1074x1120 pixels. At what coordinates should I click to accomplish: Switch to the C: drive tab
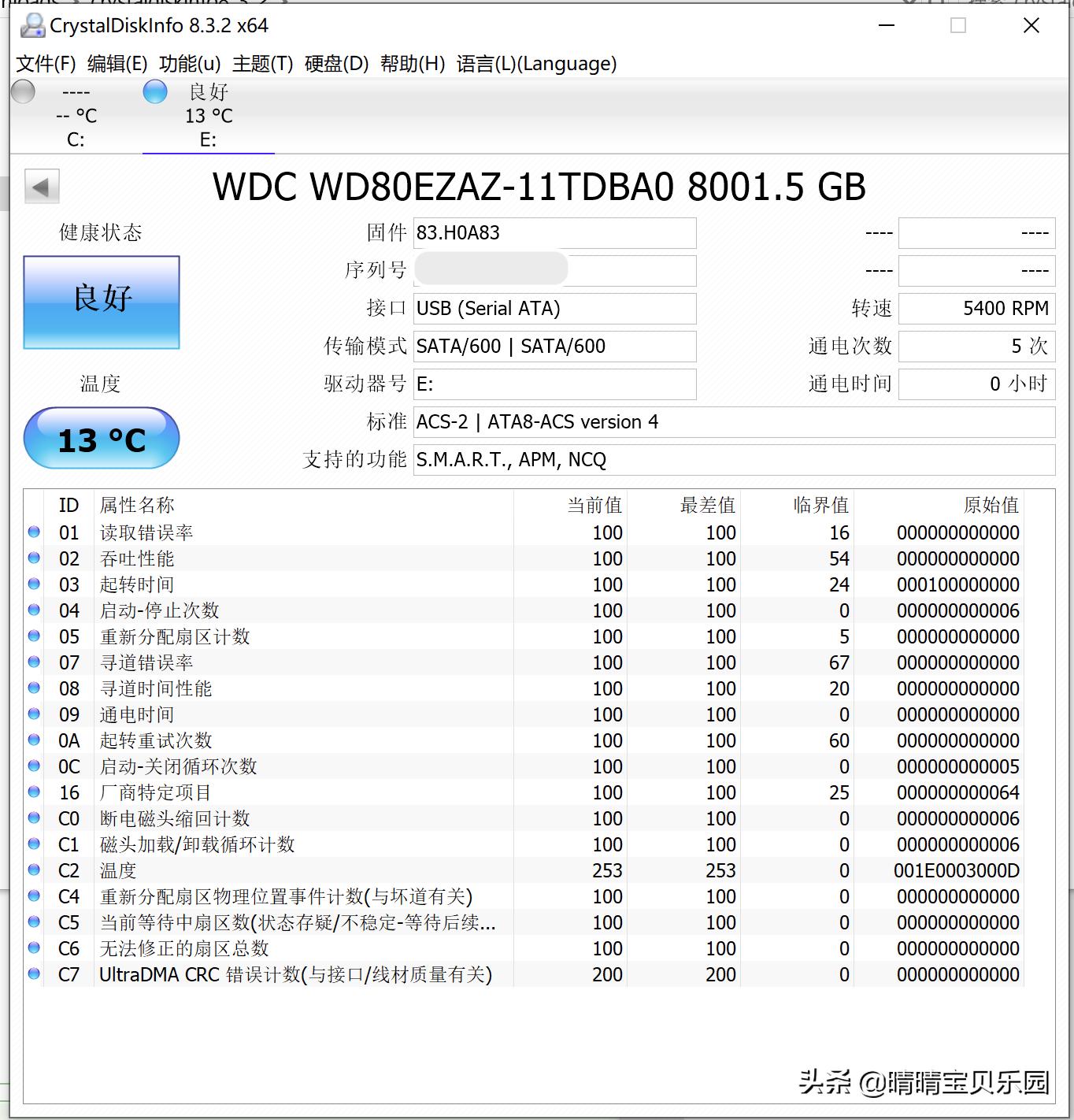tap(76, 118)
